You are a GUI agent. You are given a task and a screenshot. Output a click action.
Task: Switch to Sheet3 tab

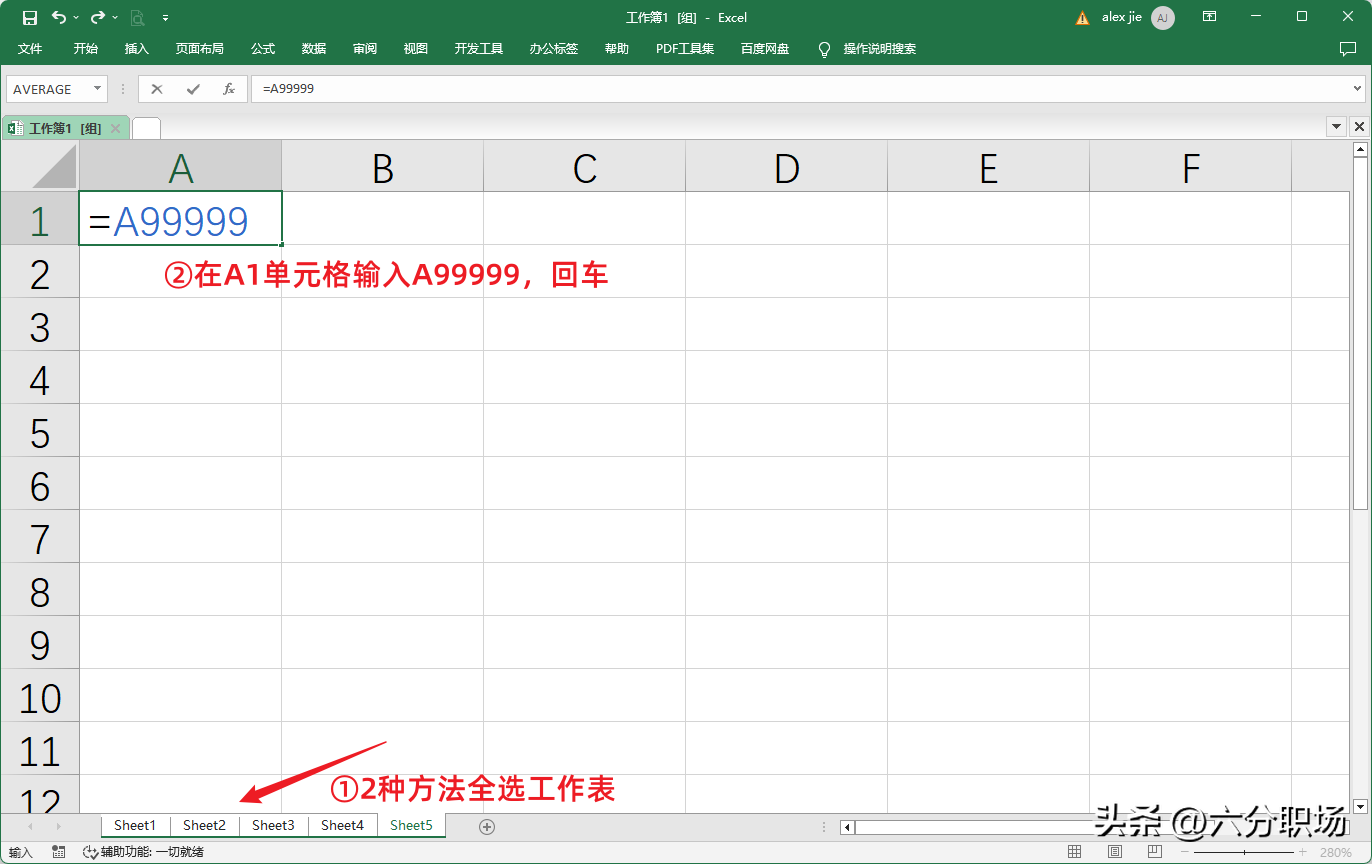tap(273, 826)
